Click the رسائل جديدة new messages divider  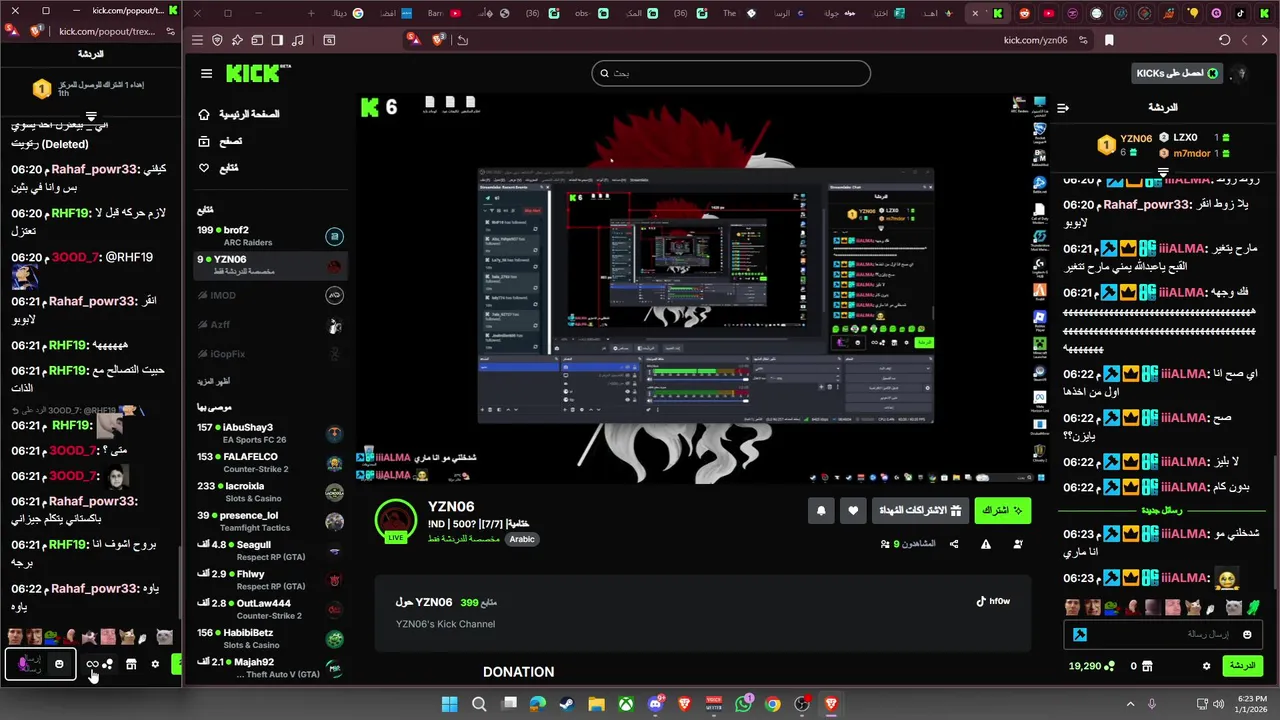point(1162,511)
